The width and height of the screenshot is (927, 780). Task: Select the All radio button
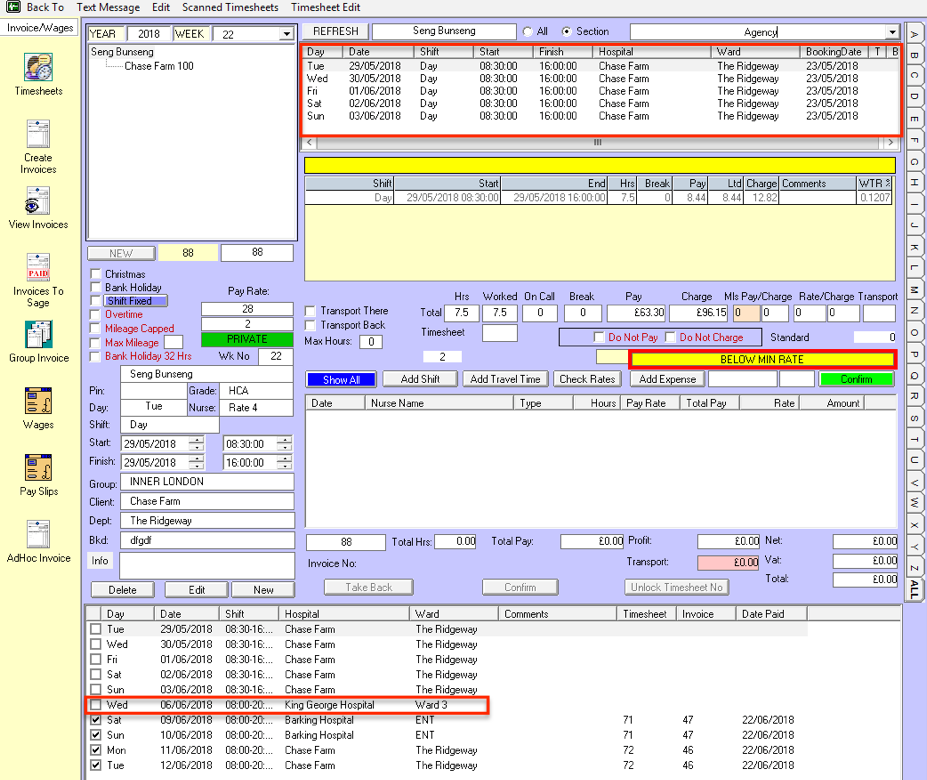(x=527, y=32)
